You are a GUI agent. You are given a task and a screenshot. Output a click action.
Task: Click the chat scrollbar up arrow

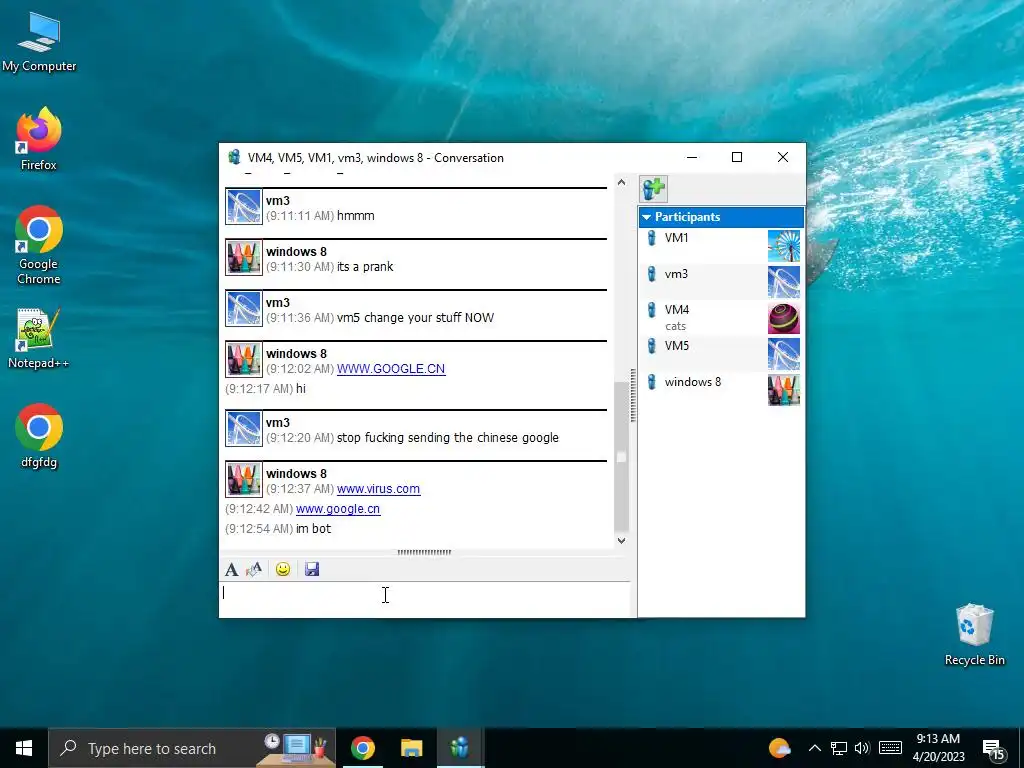pos(621,183)
